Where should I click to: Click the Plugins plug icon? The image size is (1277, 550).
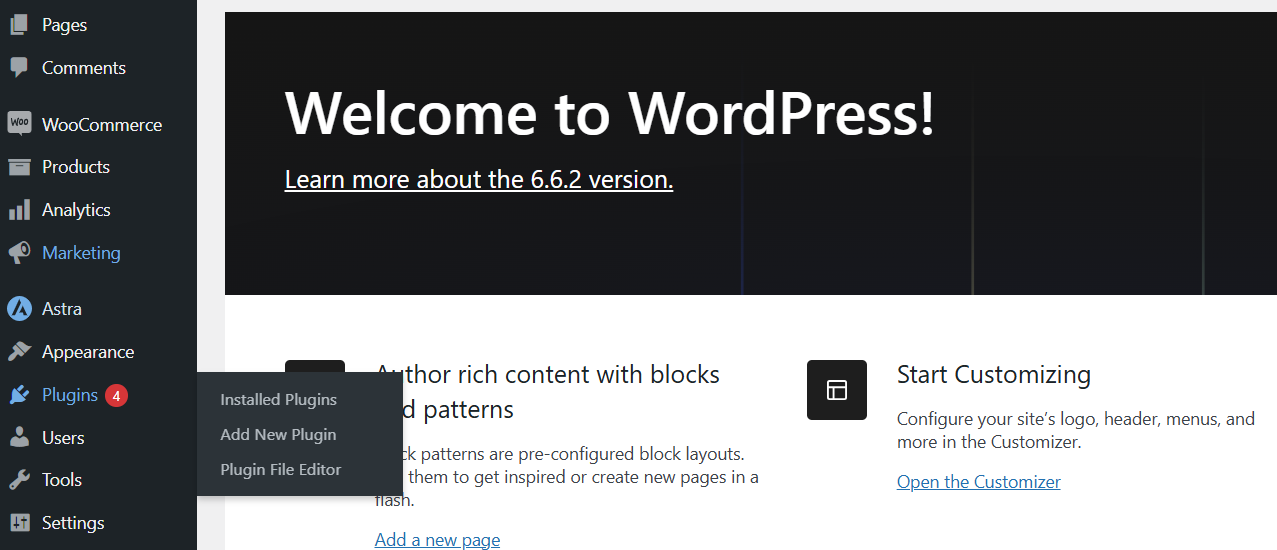19,395
